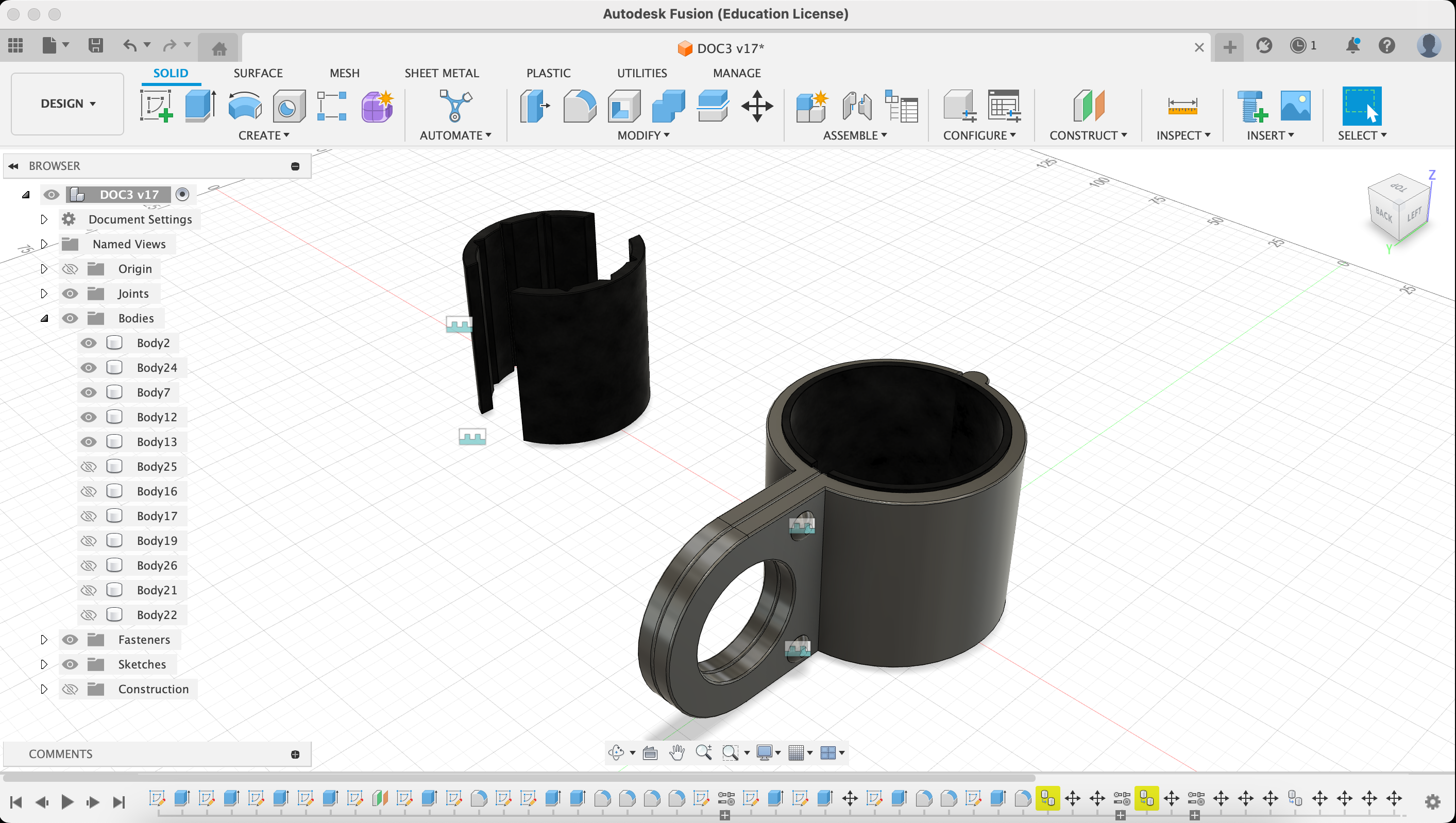The height and width of the screenshot is (823, 1456).
Task: Show Body16 using its eye icon
Action: (x=88, y=491)
